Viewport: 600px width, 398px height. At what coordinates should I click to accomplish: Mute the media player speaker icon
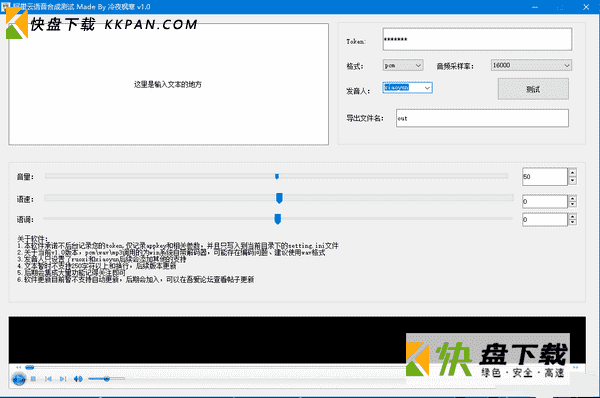[x=78, y=379]
